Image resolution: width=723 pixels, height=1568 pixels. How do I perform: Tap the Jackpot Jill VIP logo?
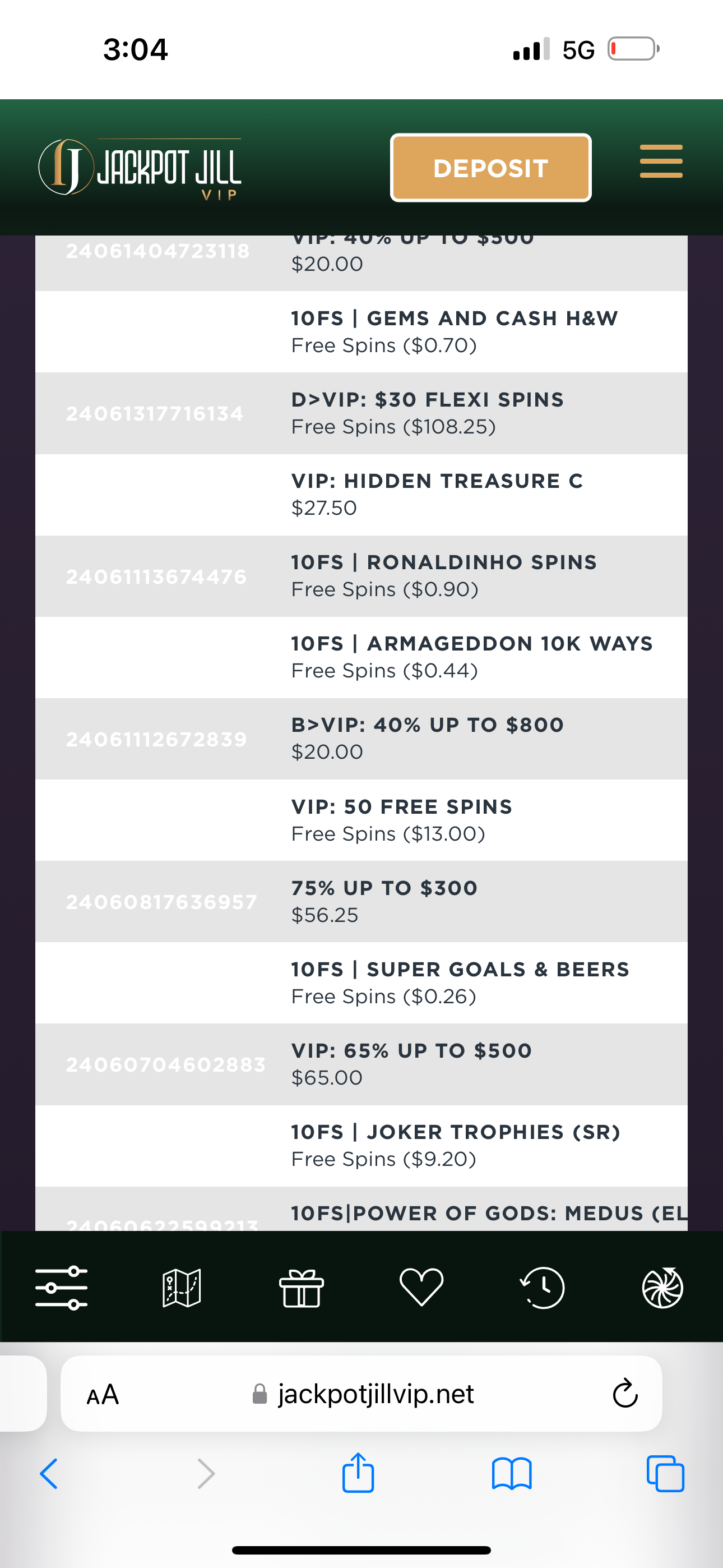click(140, 168)
